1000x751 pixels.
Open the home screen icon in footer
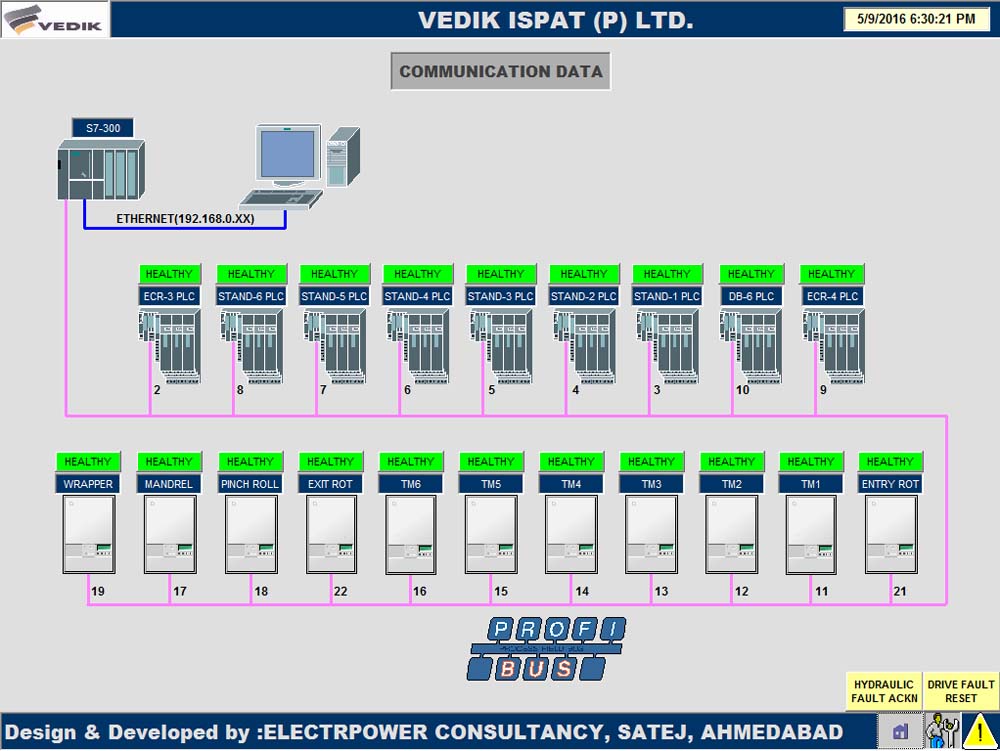click(900, 731)
